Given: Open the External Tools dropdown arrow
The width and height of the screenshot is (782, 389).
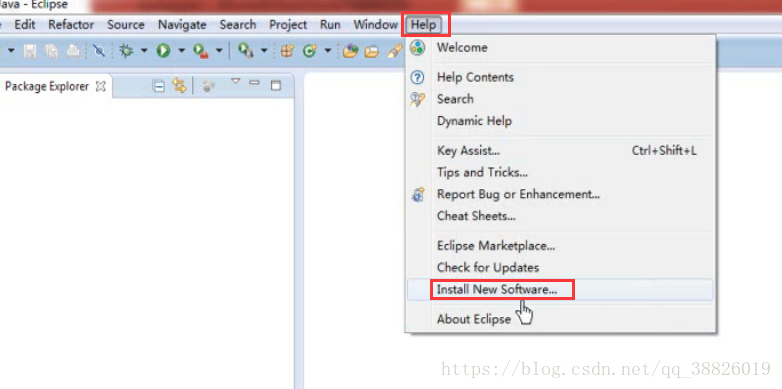Looking at the screenshot, I should click(x=264, y=50).
